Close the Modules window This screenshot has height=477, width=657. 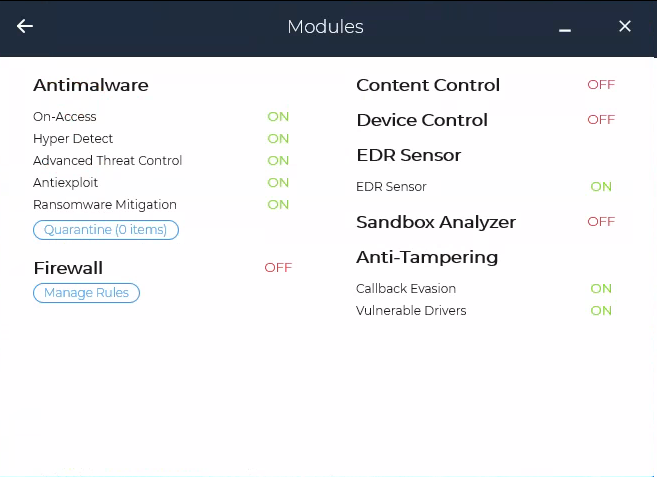tap(625, 26)
